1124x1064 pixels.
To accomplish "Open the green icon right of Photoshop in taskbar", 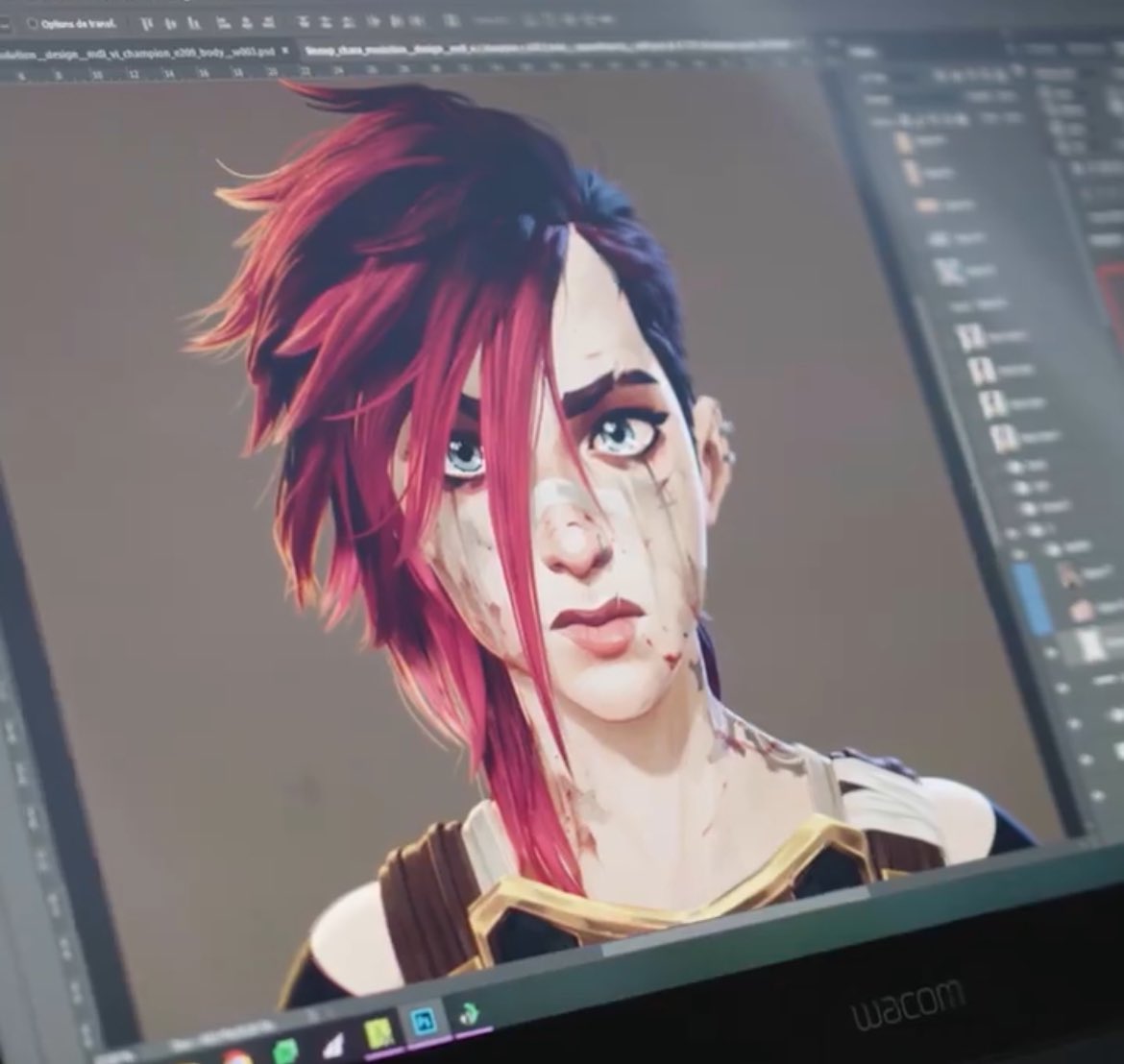I will click(x=468, y=1013).
